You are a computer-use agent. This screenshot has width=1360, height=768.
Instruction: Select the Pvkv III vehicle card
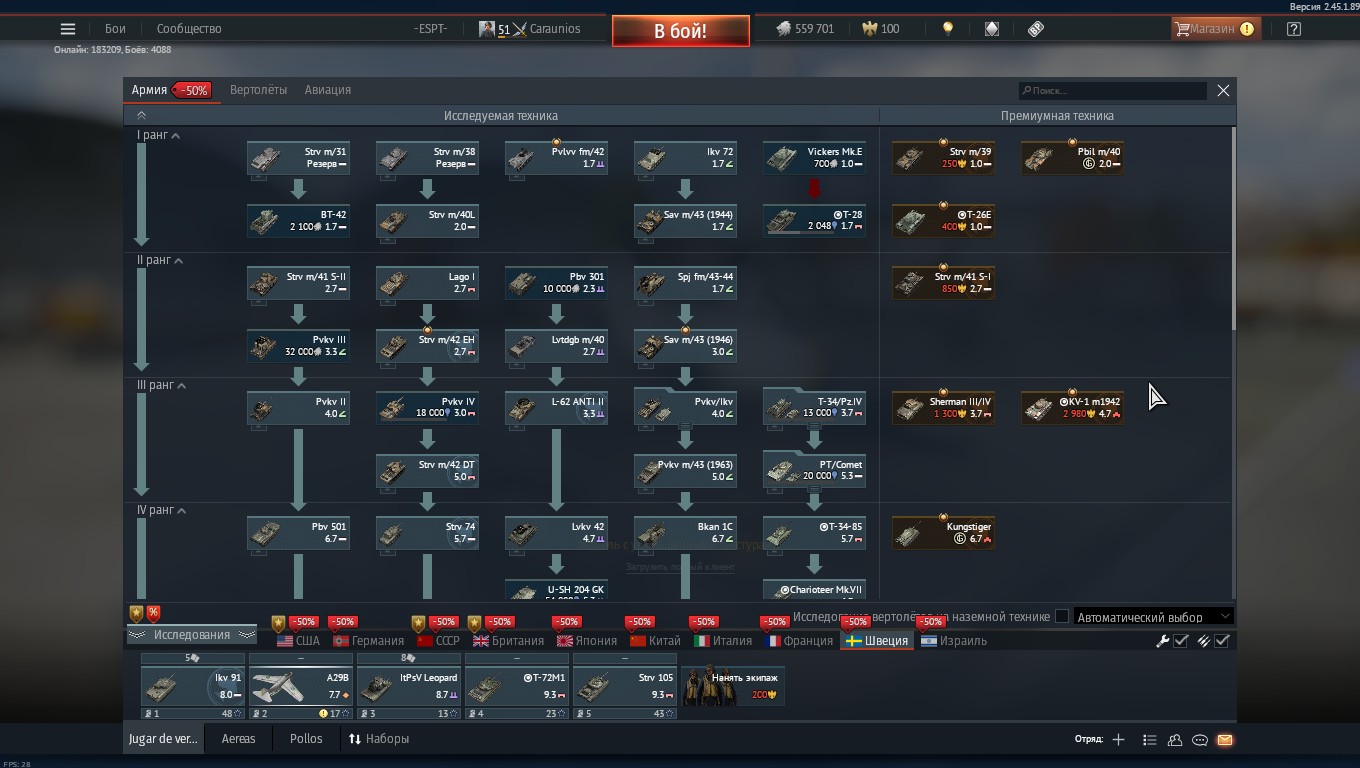point(298,346)
